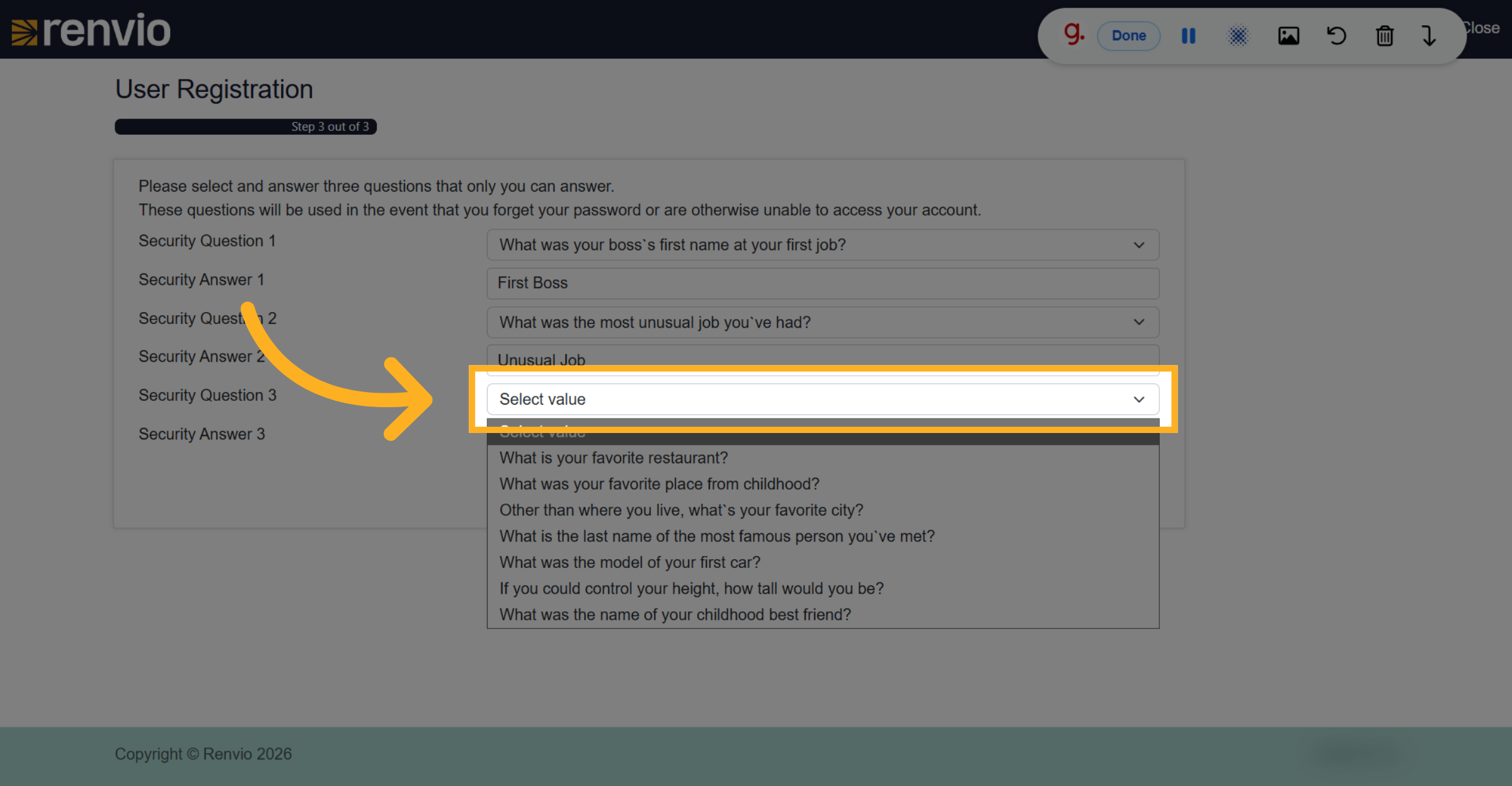Click the 'Security Answer 1' label
The height and width of the screenshot is (786, 1512).
(x=201, y=280)
